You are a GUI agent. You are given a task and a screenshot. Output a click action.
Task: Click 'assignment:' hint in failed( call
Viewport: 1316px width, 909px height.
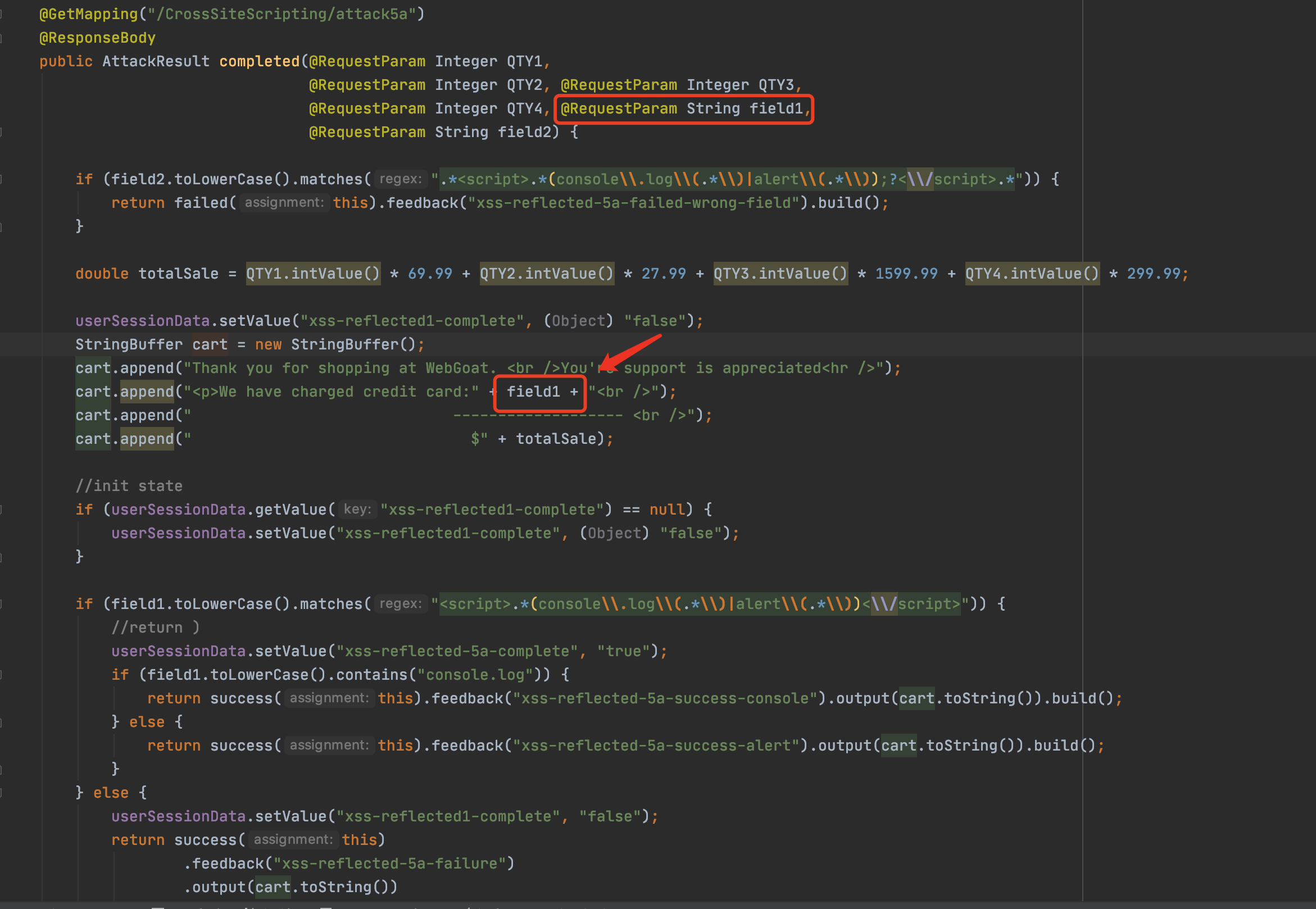click(x=284, y=203)
